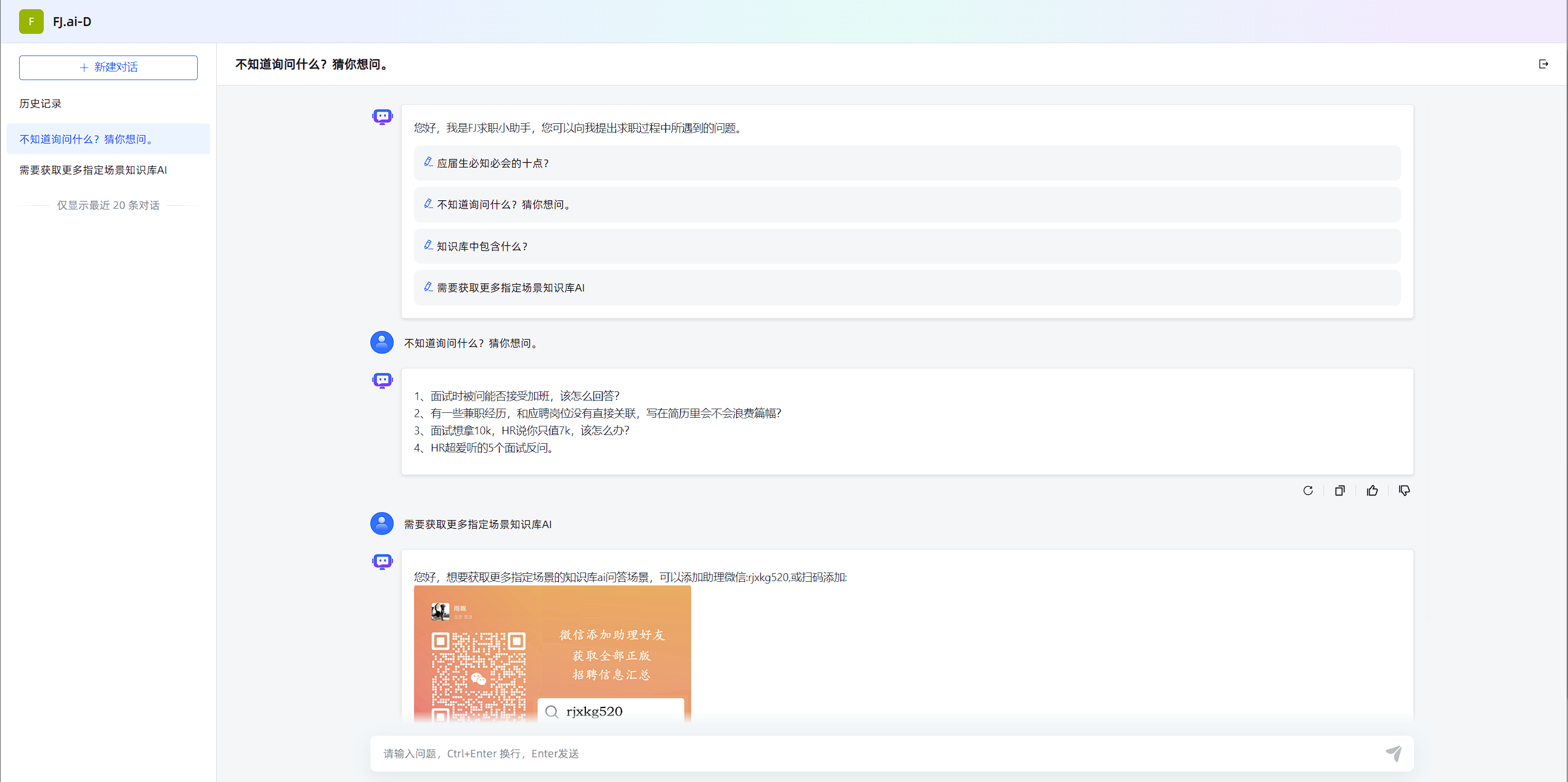
Task: Send the message with paper plane icon
Action: pyautogui.click(x=1394, y=753)
